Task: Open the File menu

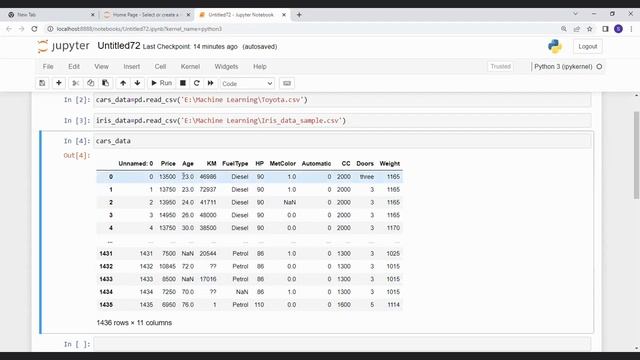Action: click(48, 67)
